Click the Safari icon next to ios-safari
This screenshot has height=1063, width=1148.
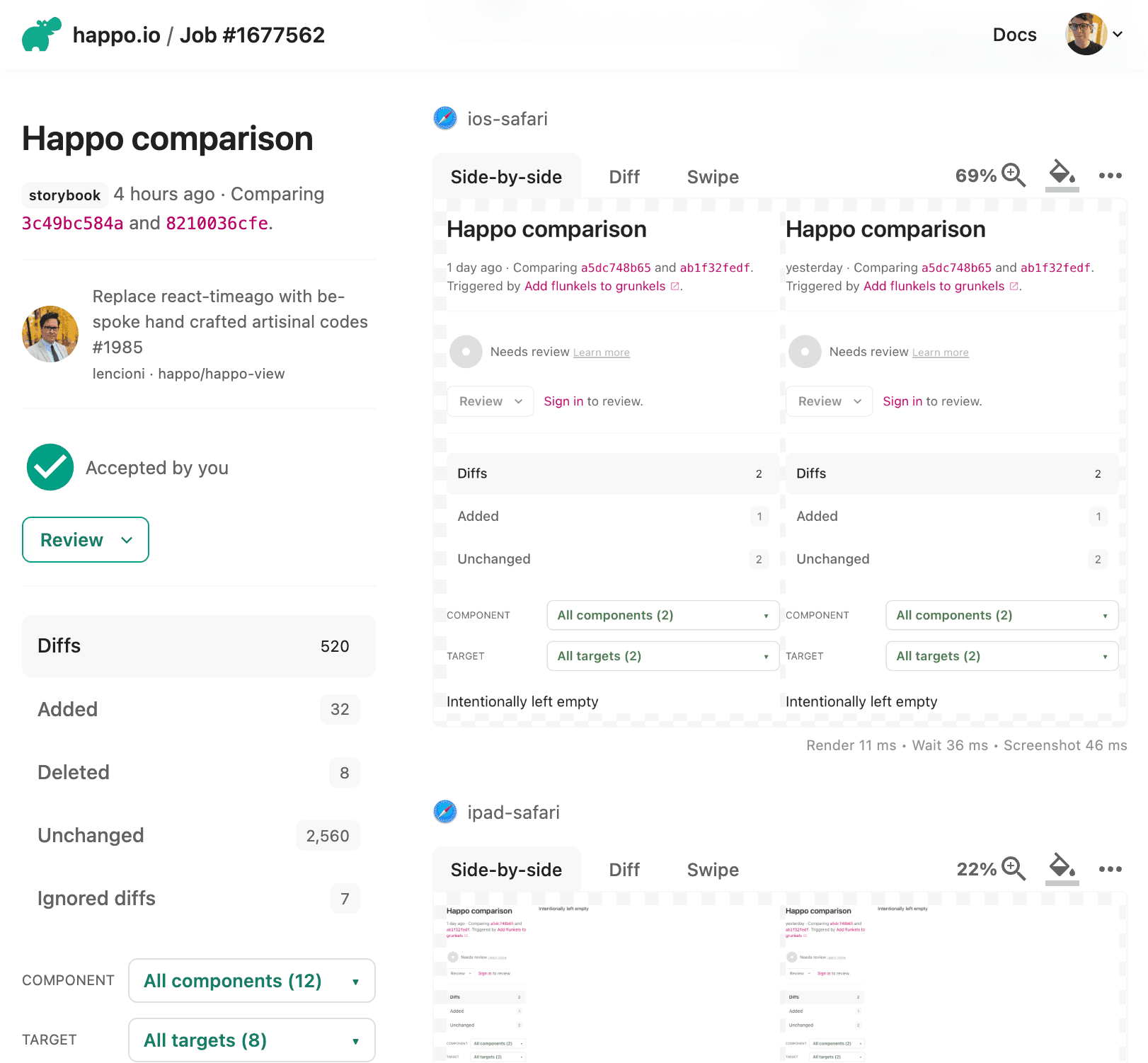point(444,118)
